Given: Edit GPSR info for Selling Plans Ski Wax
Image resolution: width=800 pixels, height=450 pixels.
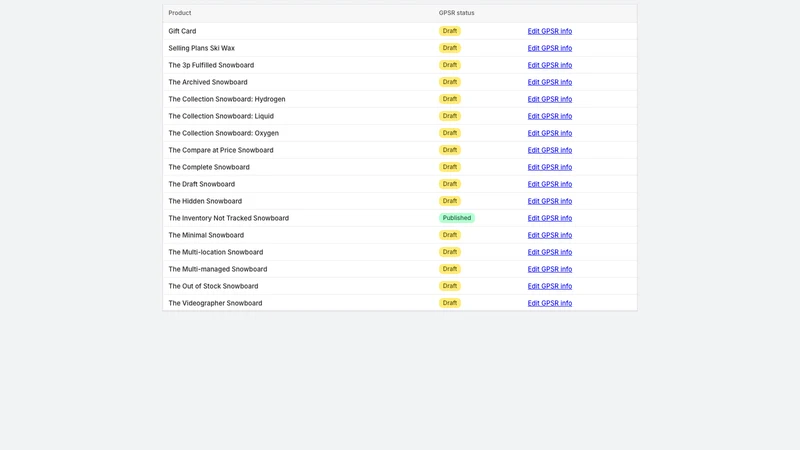Looking at the screenshot, I should click(549, 48).
